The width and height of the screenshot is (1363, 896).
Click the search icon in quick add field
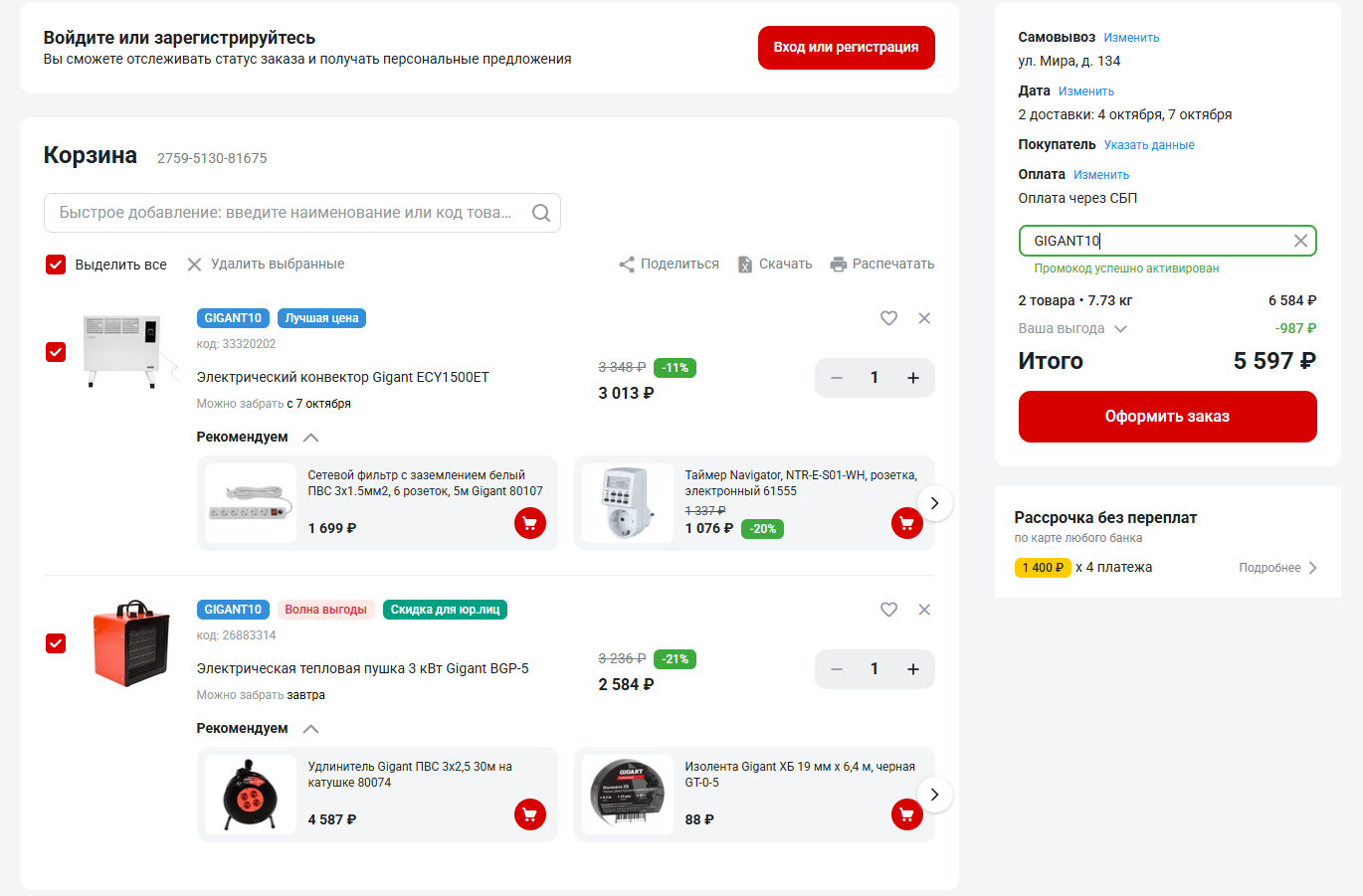coord(540,213)
